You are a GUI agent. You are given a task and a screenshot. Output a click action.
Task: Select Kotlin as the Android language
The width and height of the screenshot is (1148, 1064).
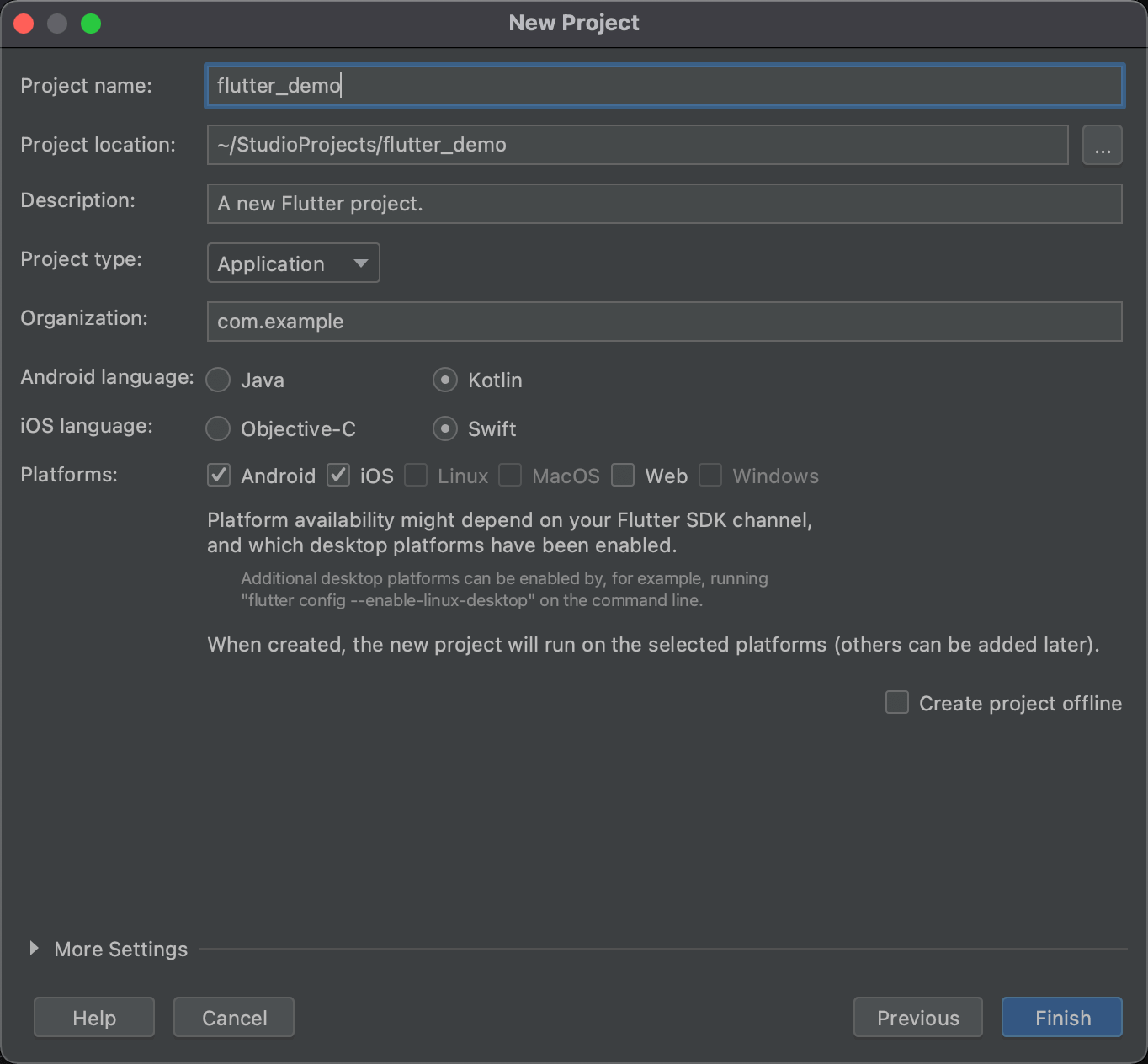(x=445, y=380)
